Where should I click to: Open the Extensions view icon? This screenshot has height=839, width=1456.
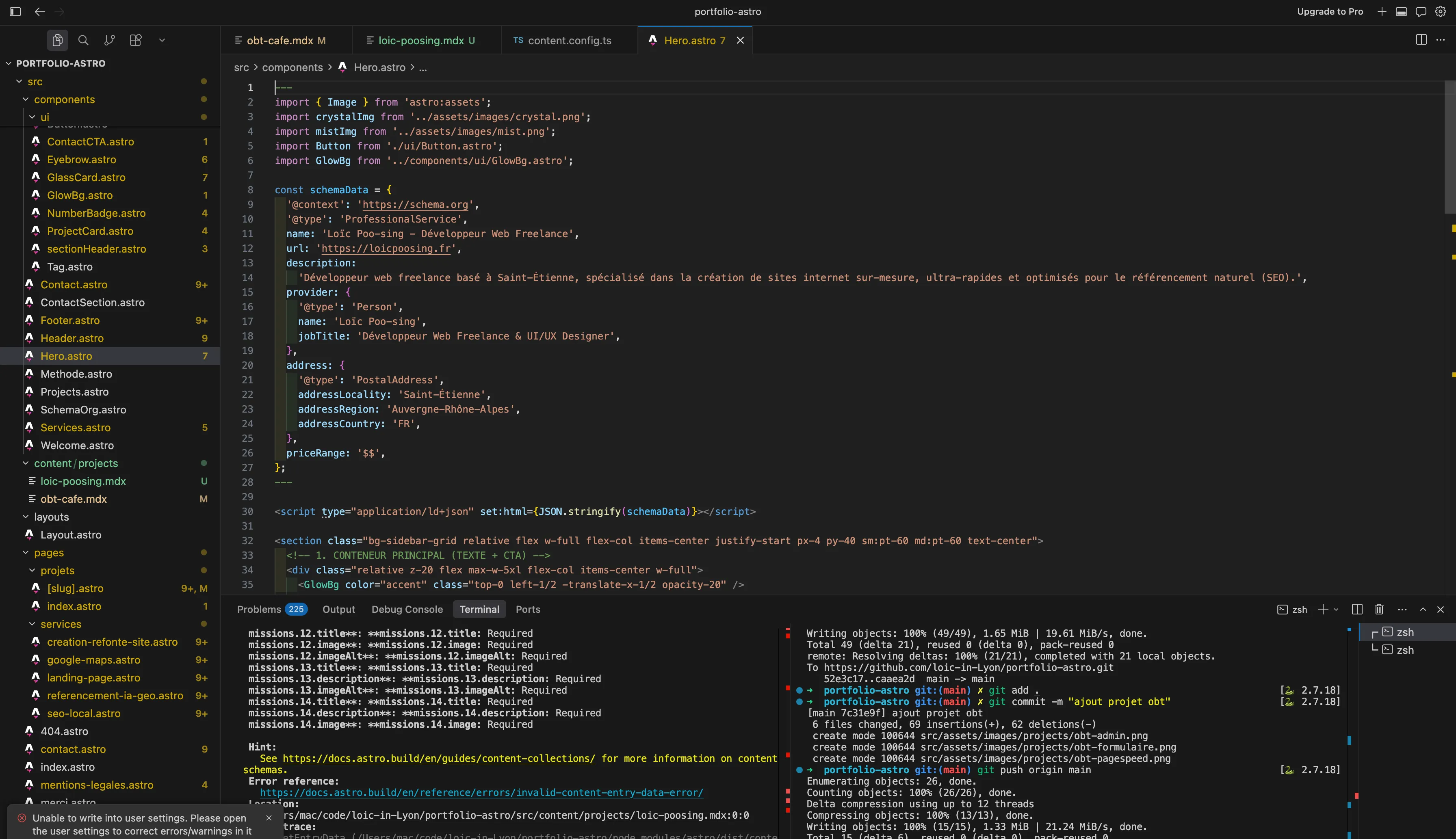tap(135, 40)
